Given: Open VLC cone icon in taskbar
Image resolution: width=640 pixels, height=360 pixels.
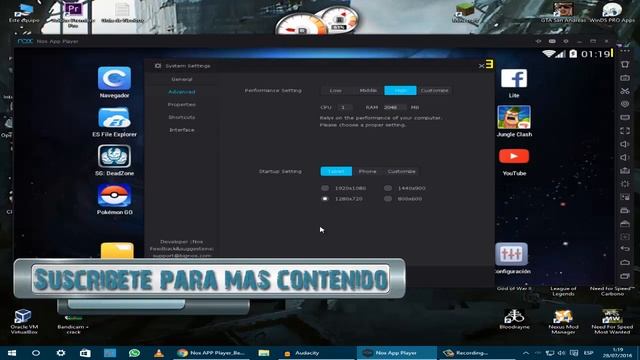Looking at the screenshot, I should (x=159, y=353).
